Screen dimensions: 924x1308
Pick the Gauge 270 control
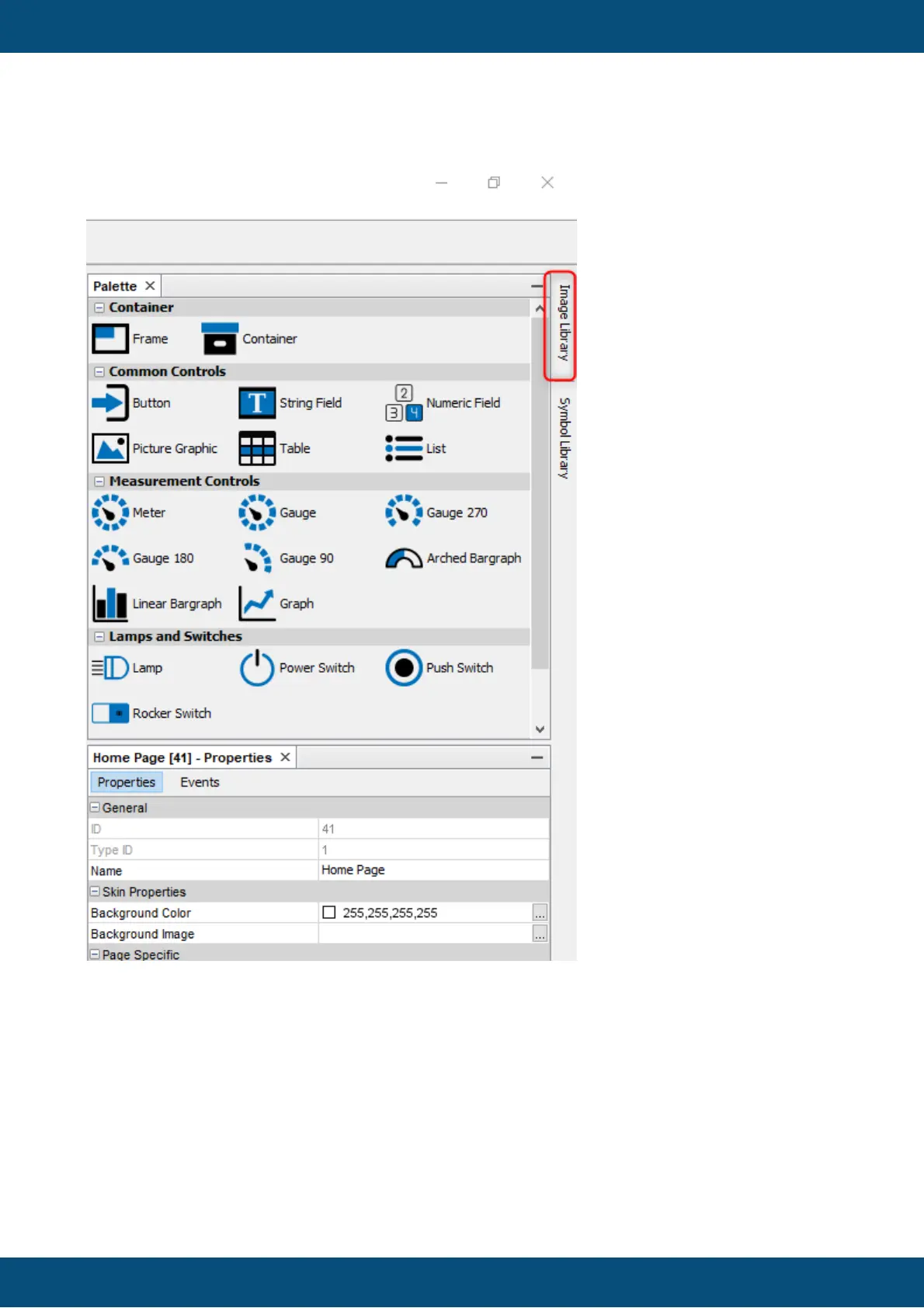(436, 513)
